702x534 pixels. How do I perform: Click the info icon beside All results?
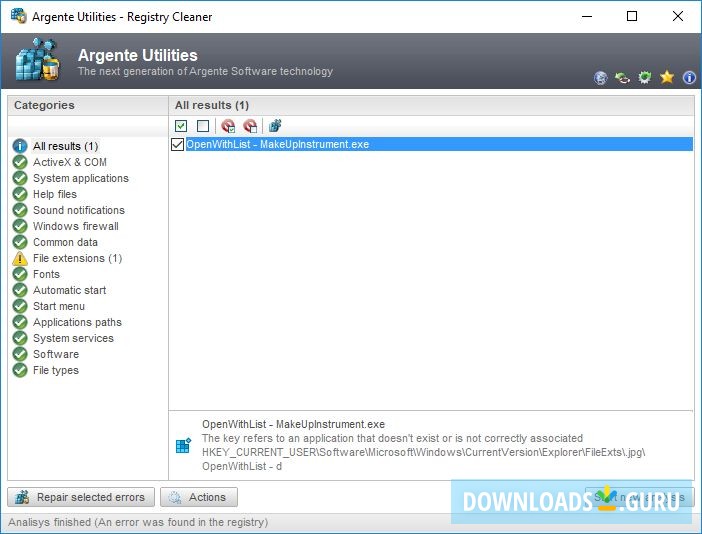(x=20, y=146)
